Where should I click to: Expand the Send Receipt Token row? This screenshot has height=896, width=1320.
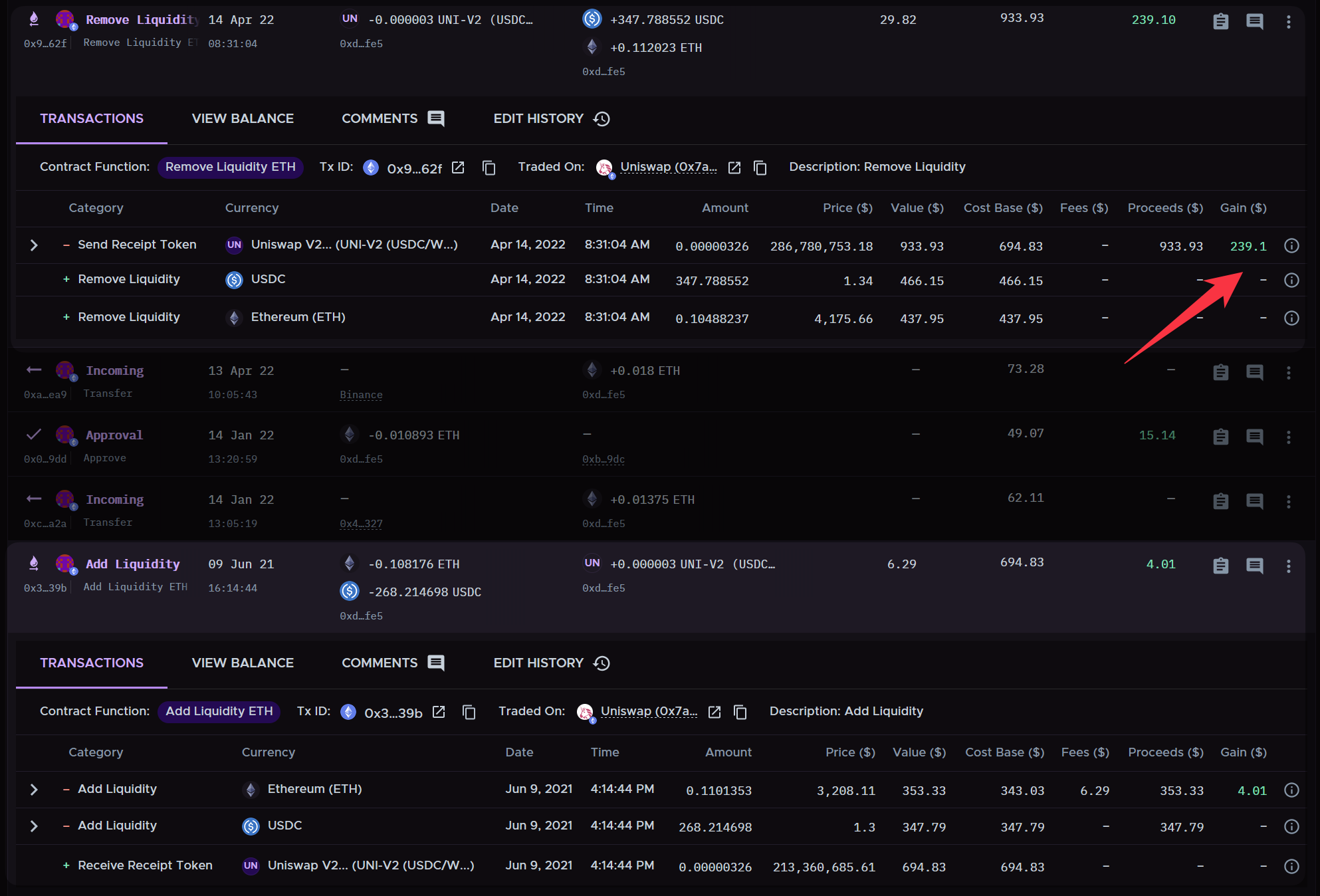pyautogui.click(x=33, y=244)
